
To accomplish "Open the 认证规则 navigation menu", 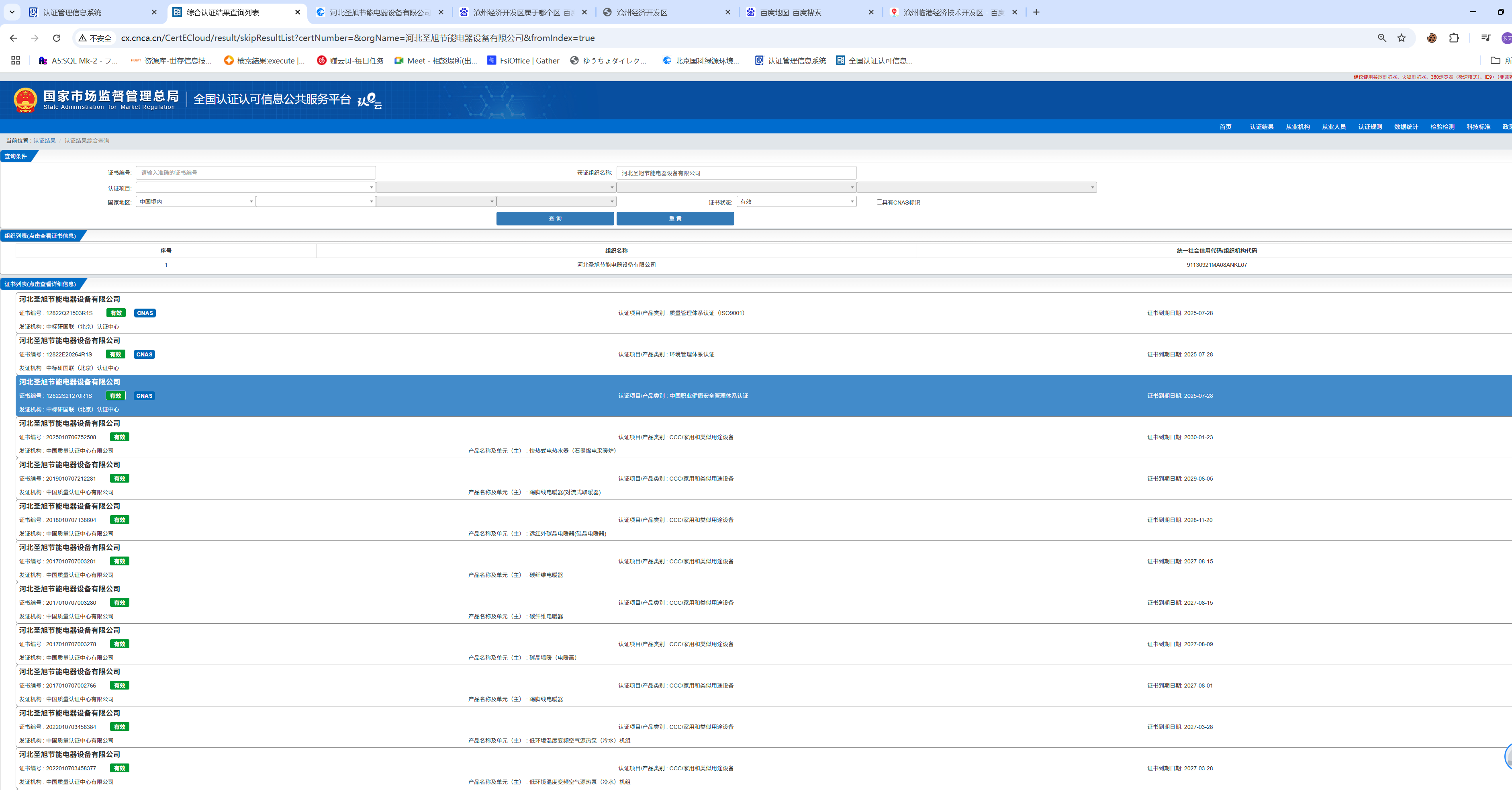I will coord(1369,127).
